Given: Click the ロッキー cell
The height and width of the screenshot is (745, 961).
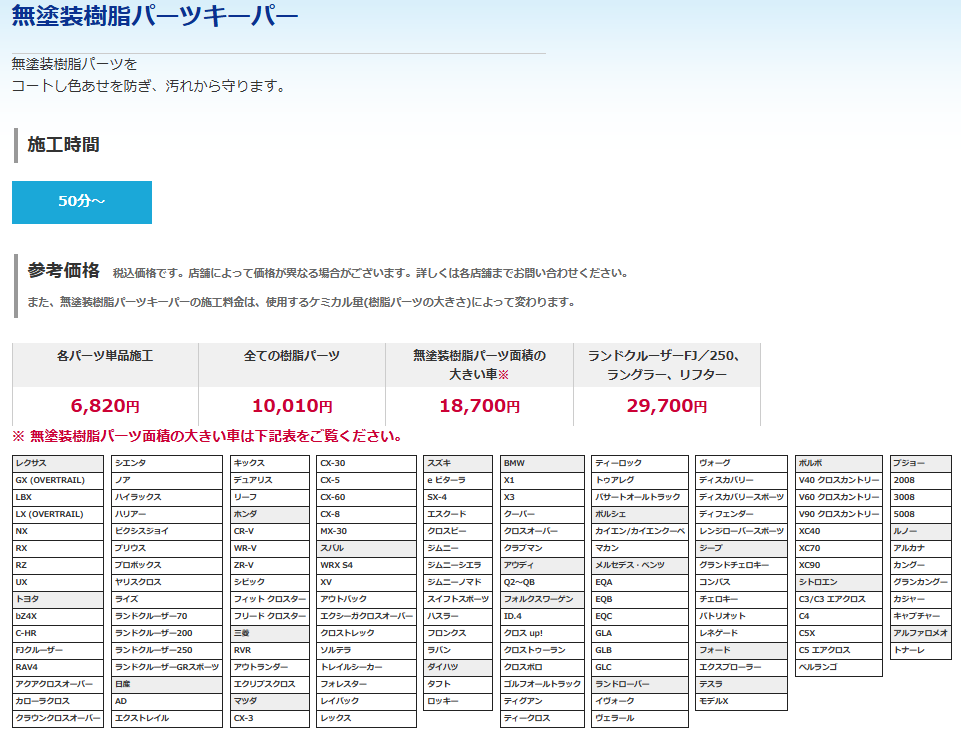Looking at the screenshot, I should pyautogui.click(x=458, y=701).
